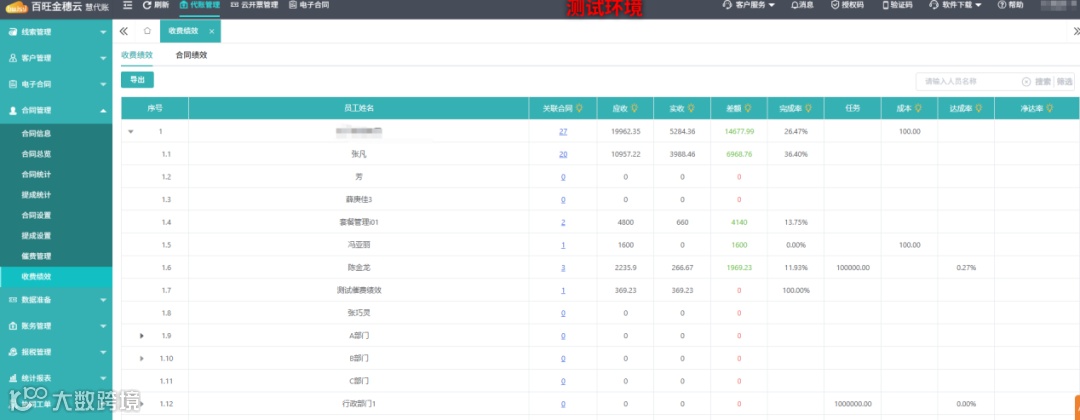Open 陈金龙's 3 contracts link
The width and height of the screenshot is (1080, 420).
pos(563,268)
